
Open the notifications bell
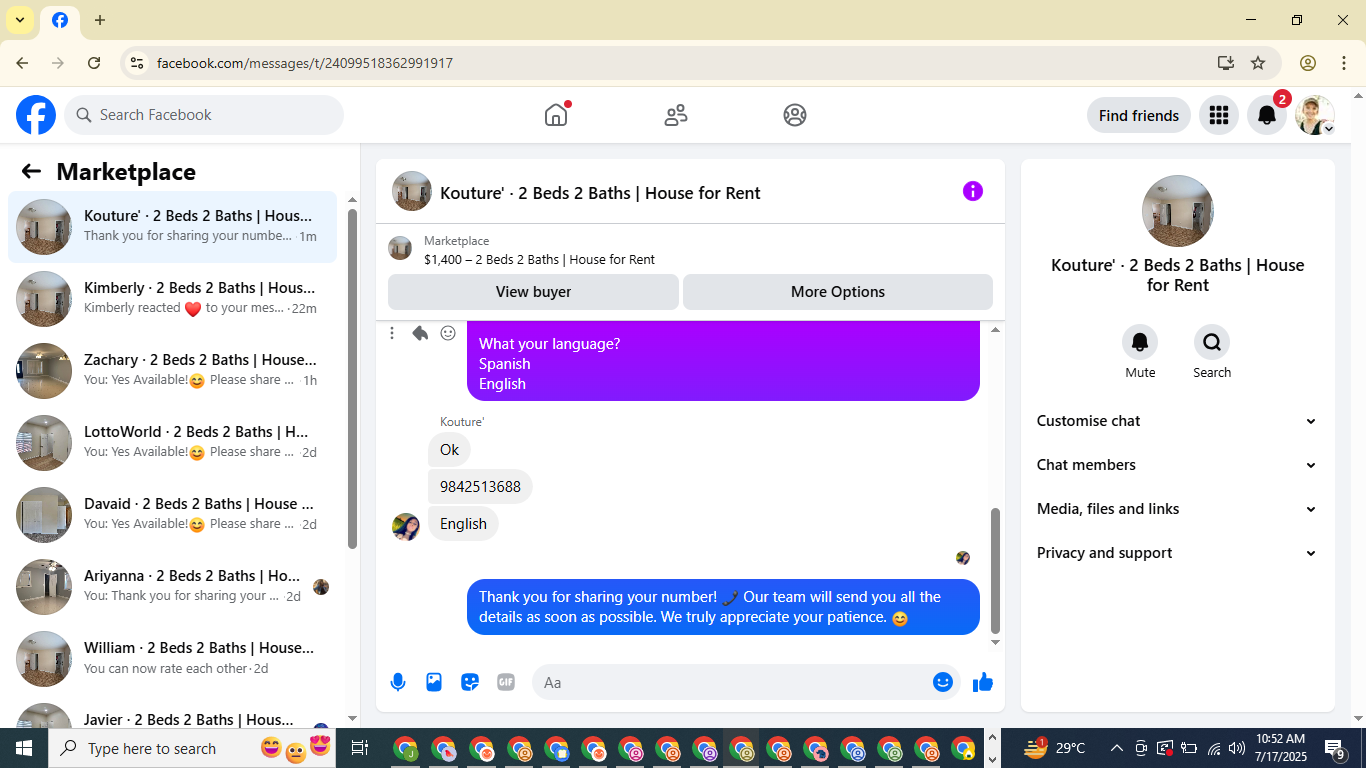[x=1266, y=115]
